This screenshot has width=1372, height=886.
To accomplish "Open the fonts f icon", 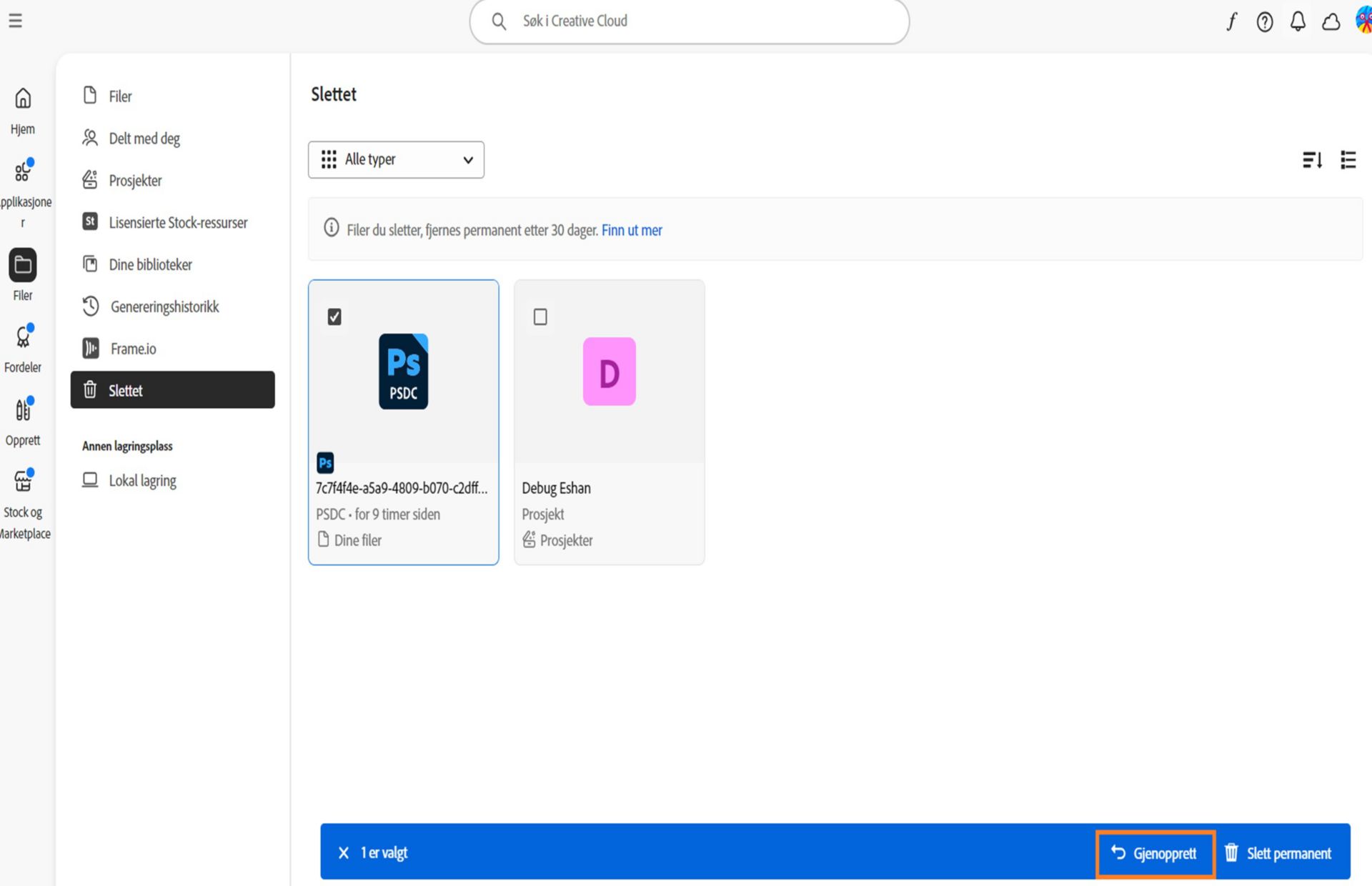I will tap(1232, 22).
